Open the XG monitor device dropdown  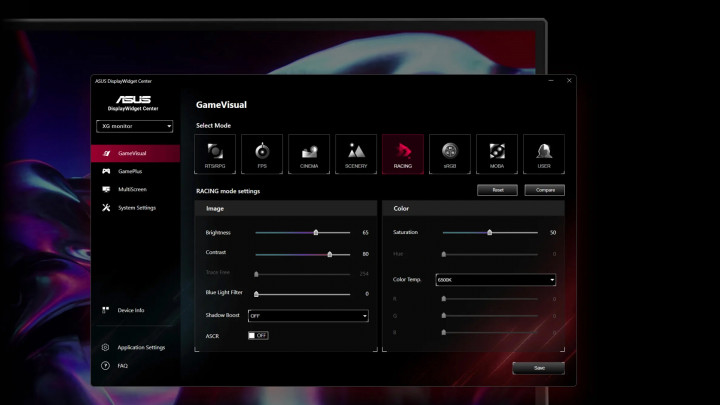coord(135,126)
